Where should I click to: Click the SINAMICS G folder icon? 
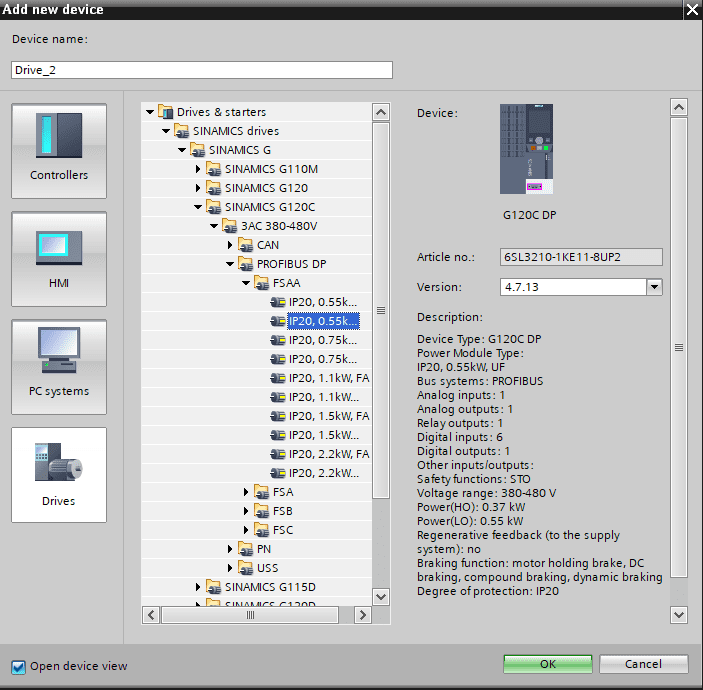coord(198,150)
